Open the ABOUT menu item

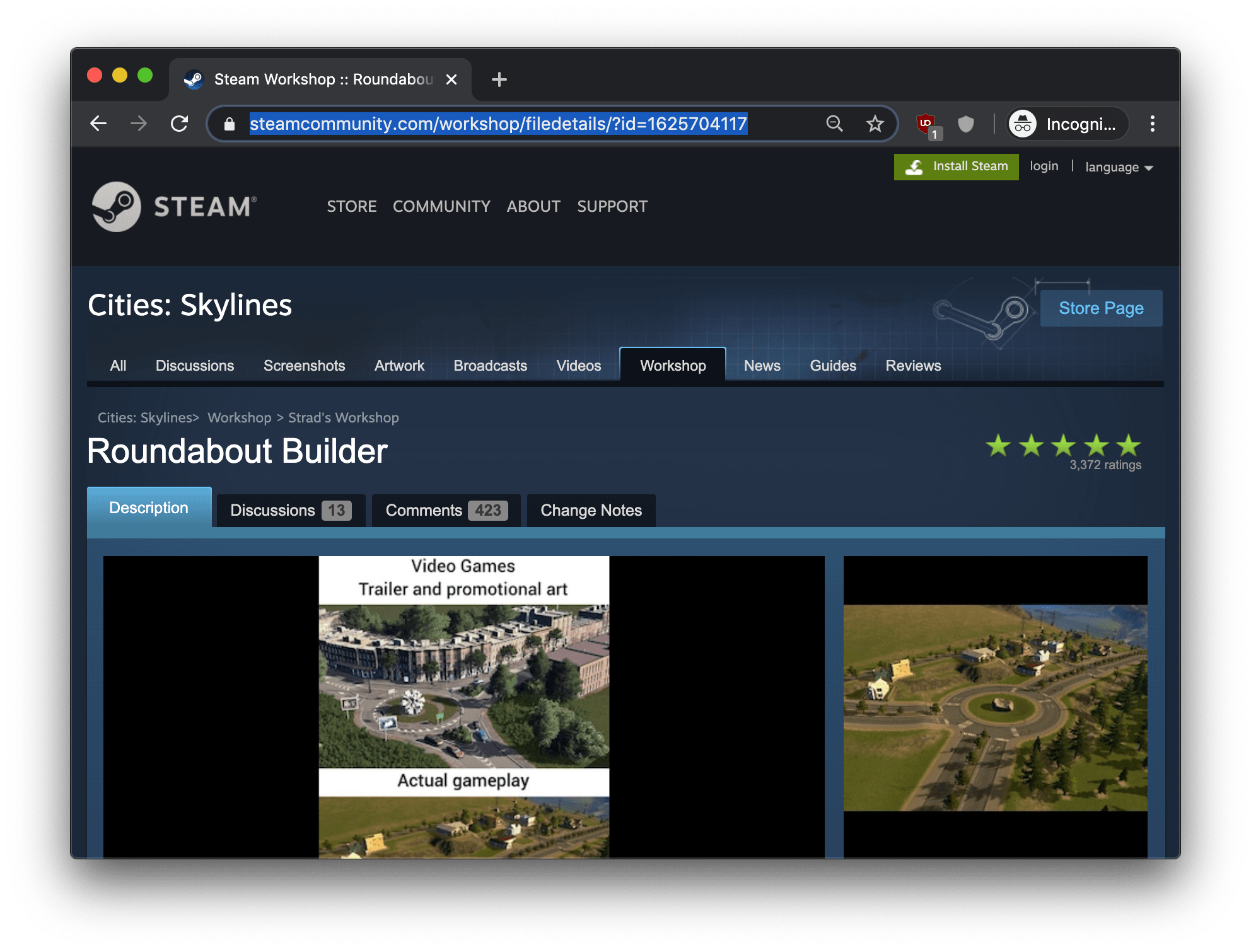click(x=533, y=206)
